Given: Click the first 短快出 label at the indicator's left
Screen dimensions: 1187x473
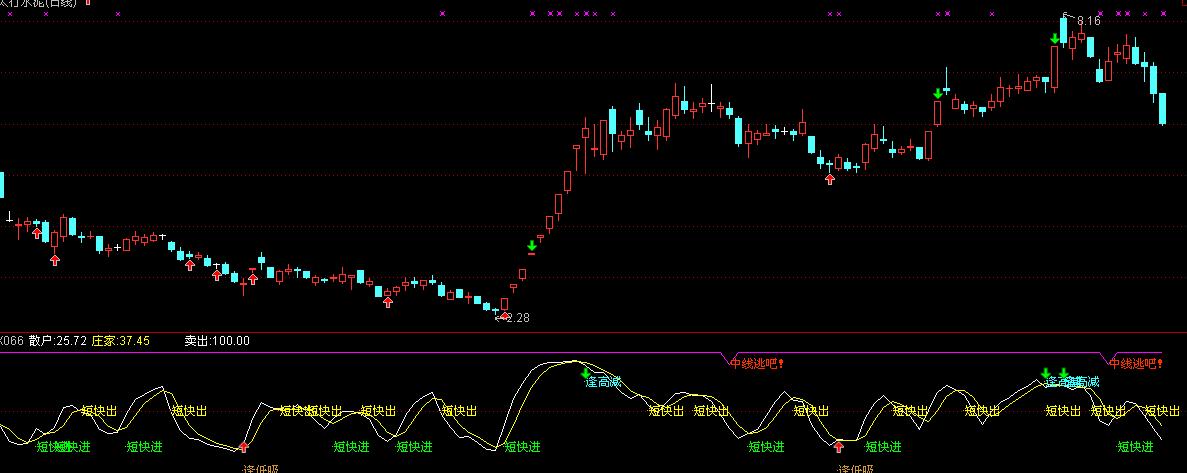Looking at the screenshot, I should coord(99,411).
